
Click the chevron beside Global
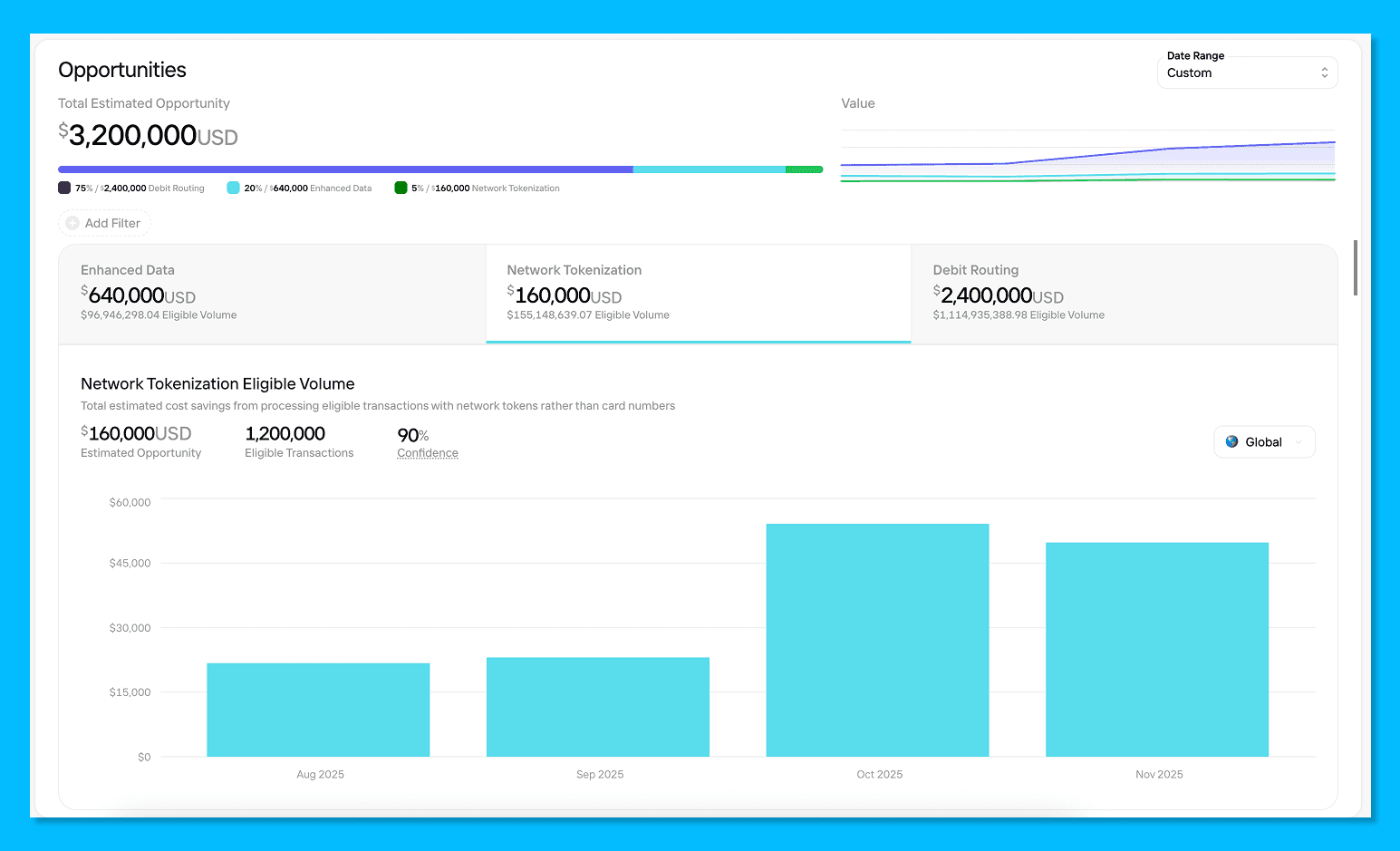point(1298,442)
